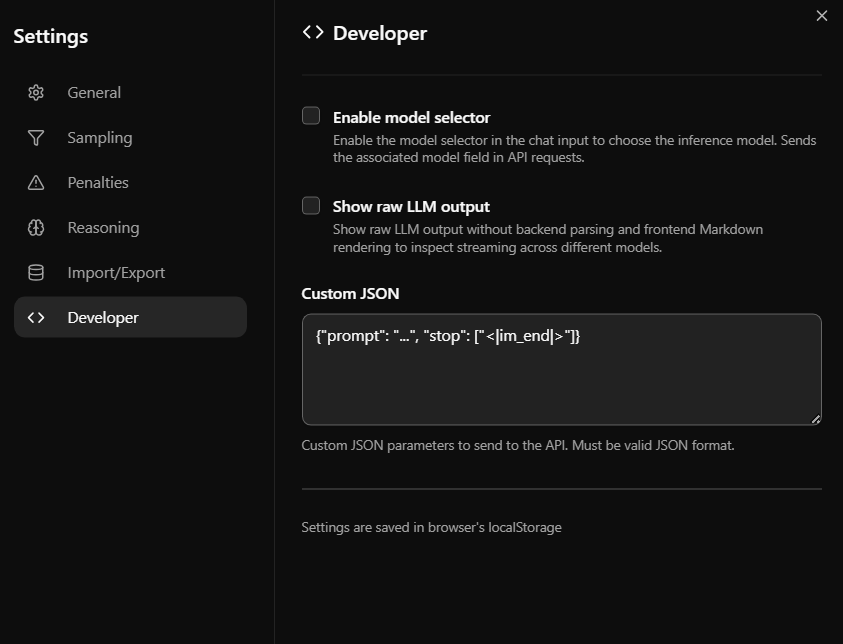
Task: Select the Developer section in sidebar
Action: point(103,318)
